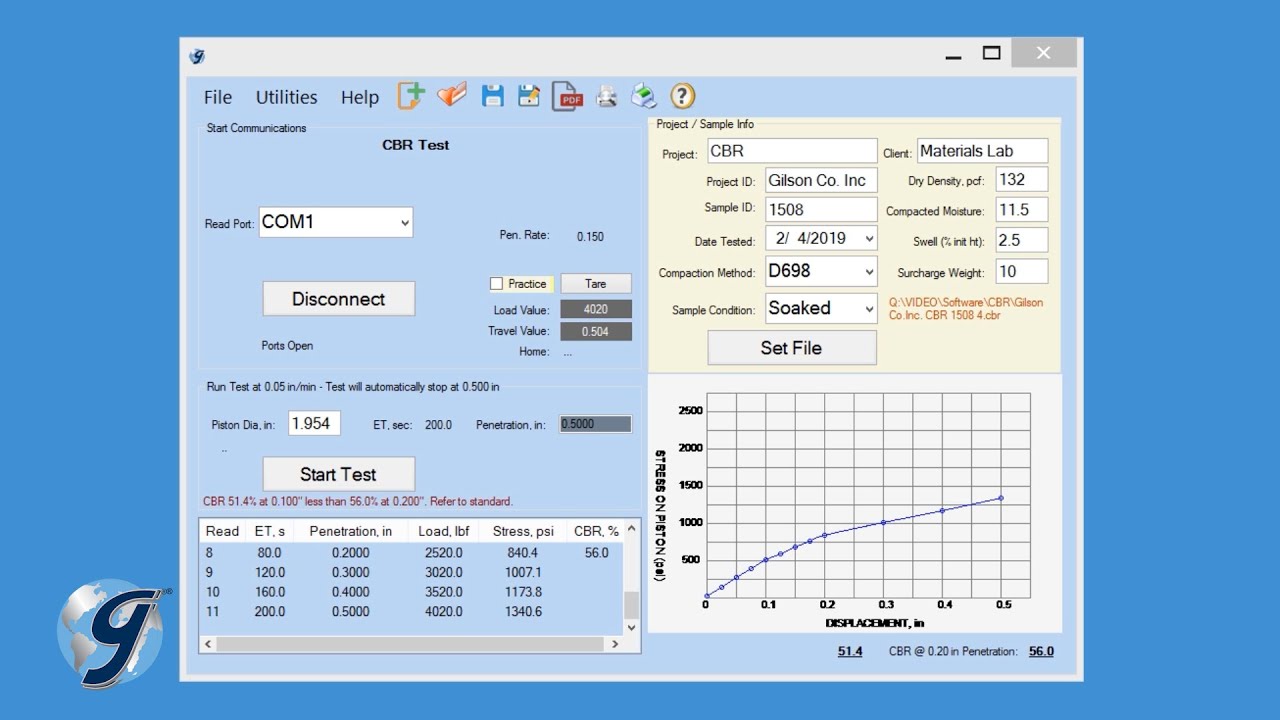Image resolution: width=1280 pixels, height=720 pixels.
Task: Close the CBR application window
Action: pyautogui.click(x=1043, y=54)
